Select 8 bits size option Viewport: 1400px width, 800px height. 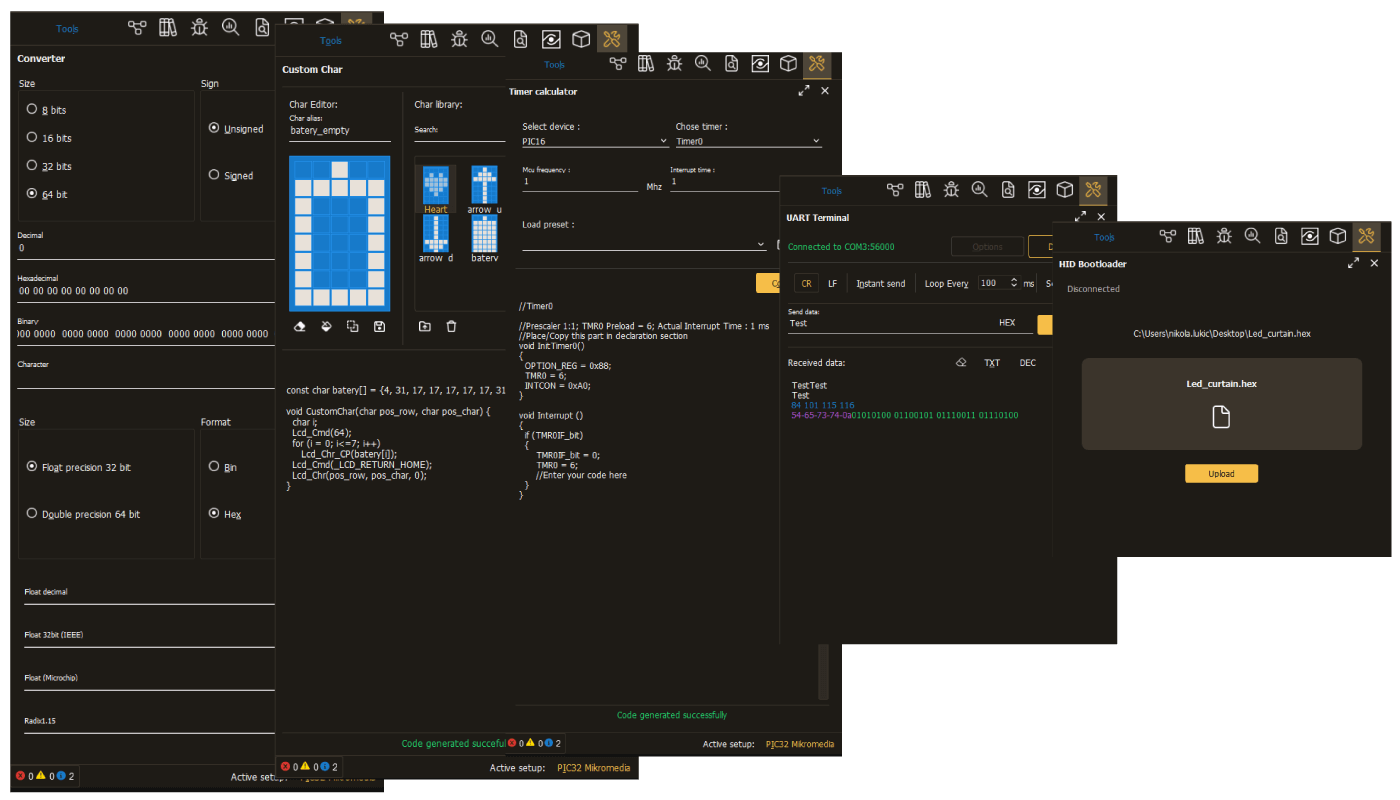tap(47, 110)
